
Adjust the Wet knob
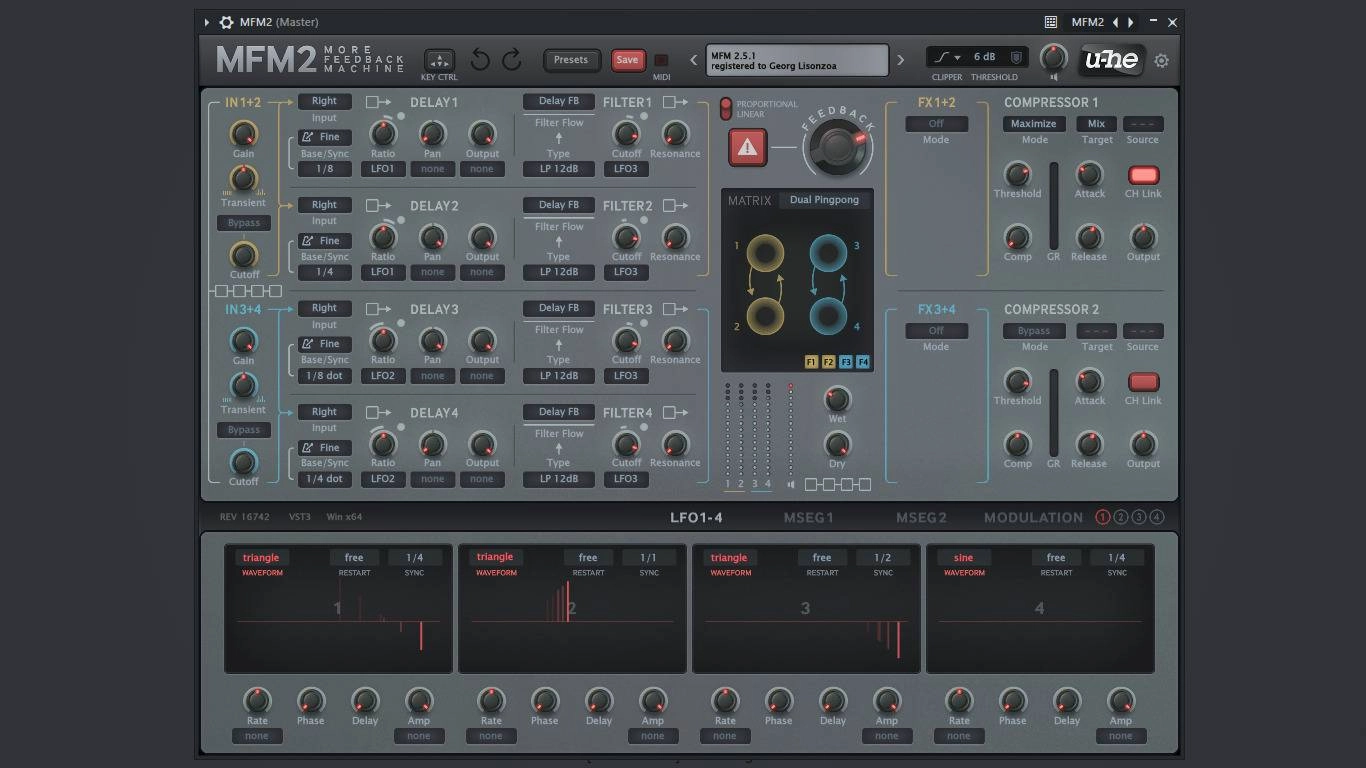click(x=837, y=400)
